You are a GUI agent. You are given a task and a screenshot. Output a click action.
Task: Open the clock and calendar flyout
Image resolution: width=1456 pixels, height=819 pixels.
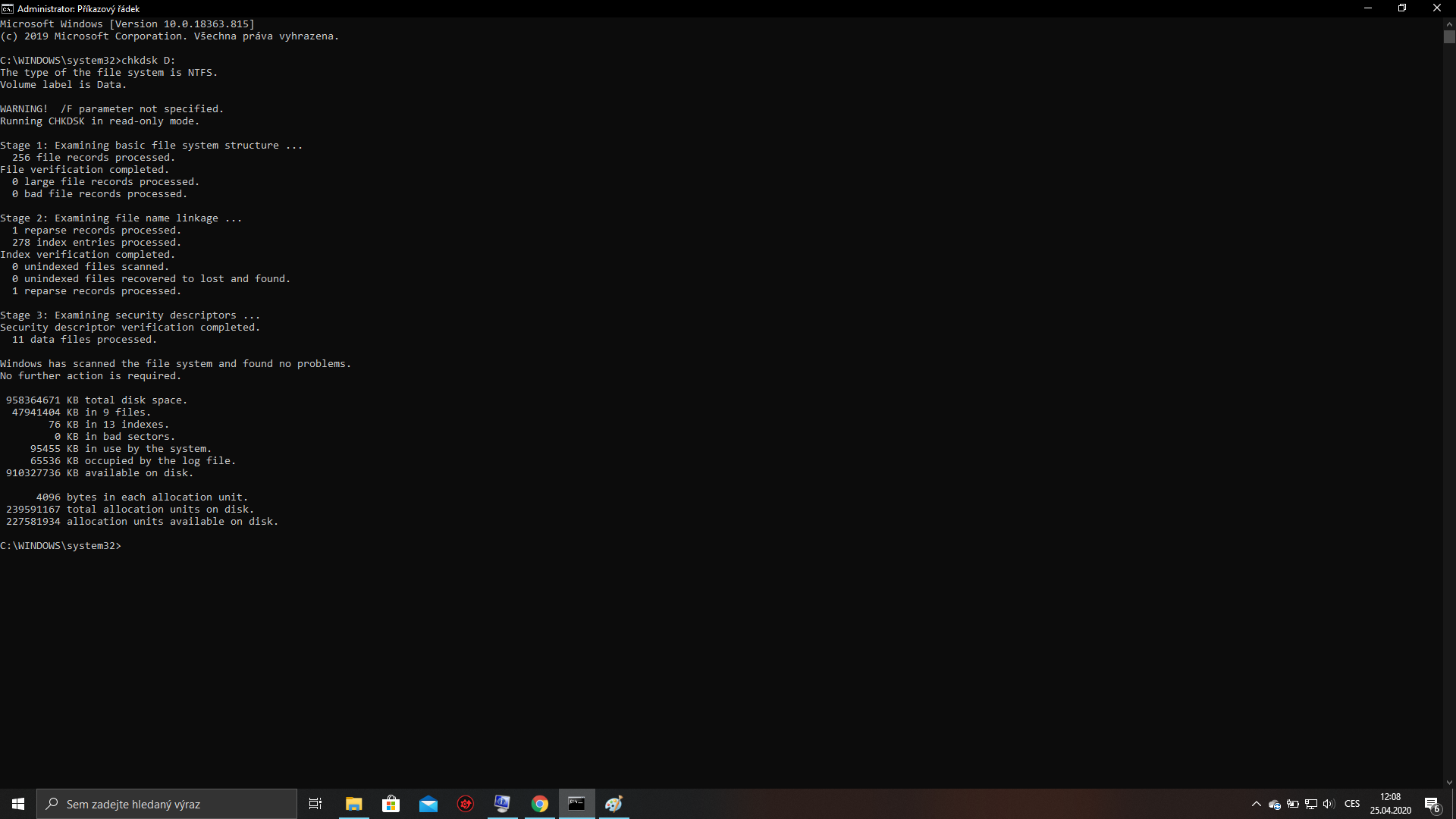pyautogui.click(x=1390, y=804)
